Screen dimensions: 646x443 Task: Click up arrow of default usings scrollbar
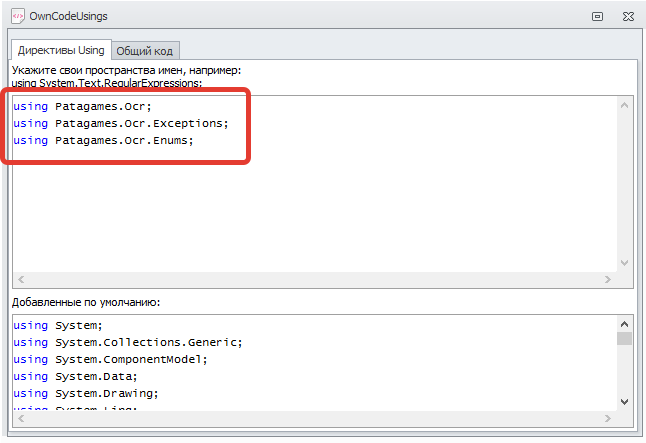624,324
